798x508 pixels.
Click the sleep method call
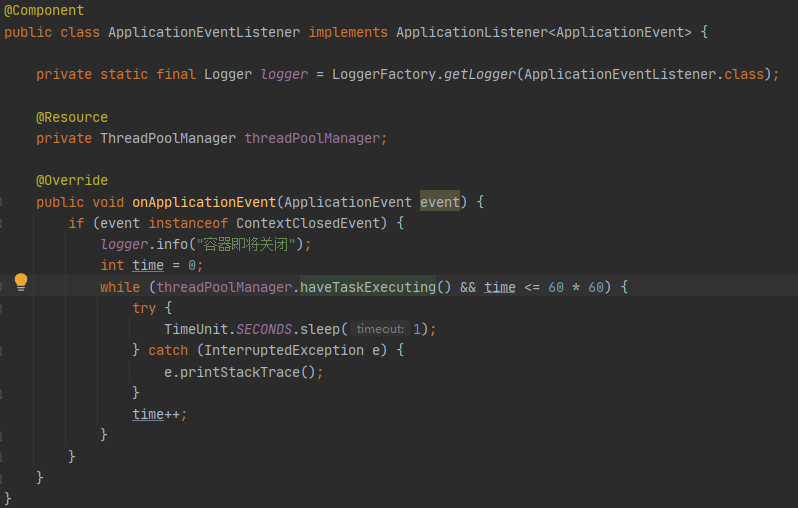(x=320, y=329)
